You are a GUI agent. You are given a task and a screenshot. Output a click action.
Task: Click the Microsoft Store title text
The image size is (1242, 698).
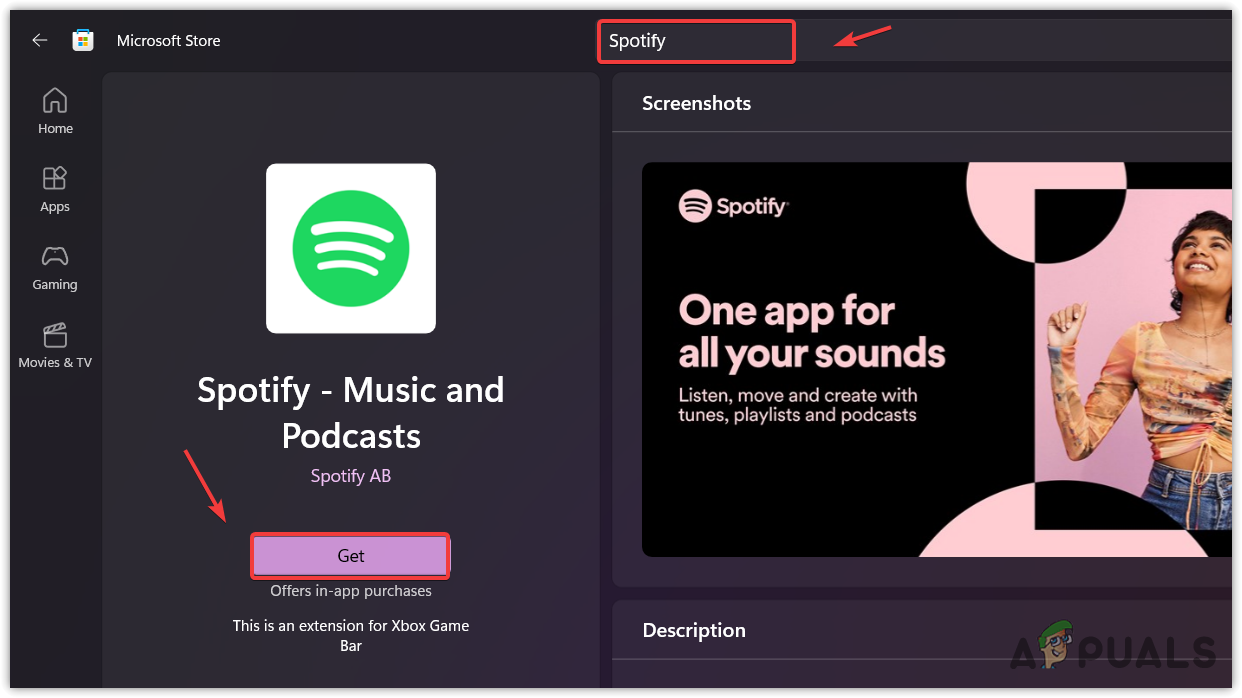click(x=168, y=41)
